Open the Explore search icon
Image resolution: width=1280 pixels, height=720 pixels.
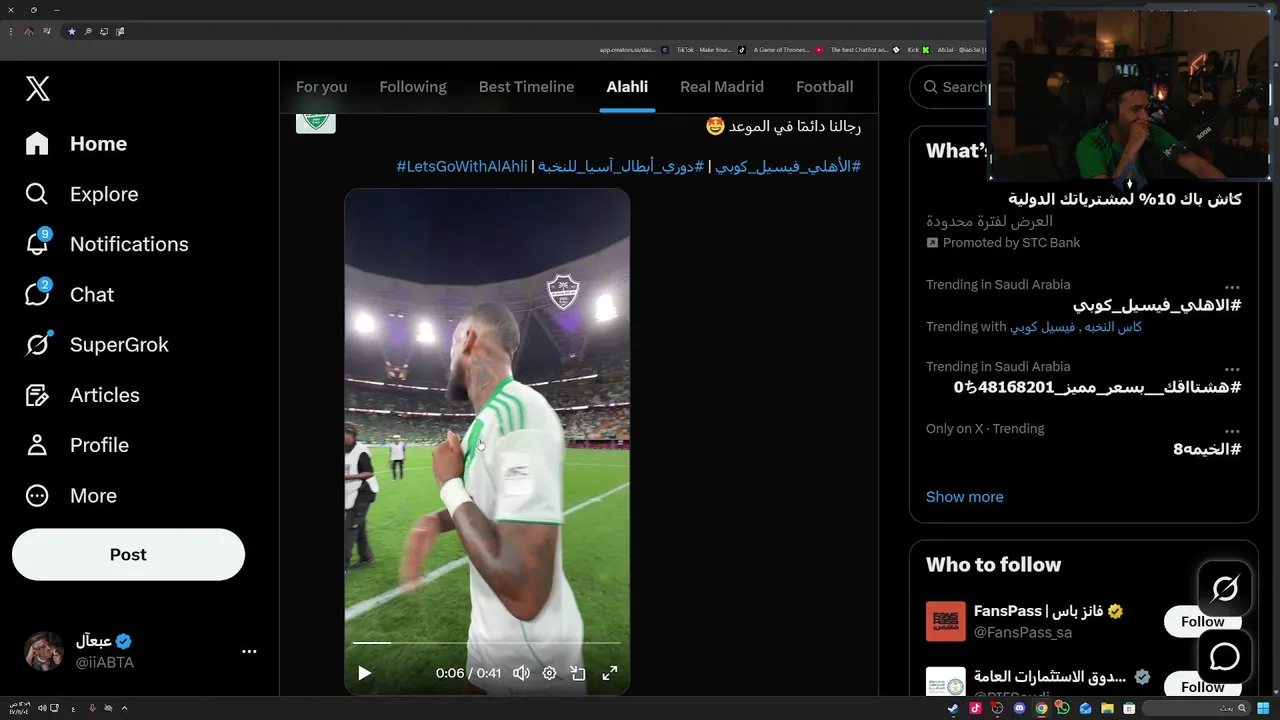[37, 194]
